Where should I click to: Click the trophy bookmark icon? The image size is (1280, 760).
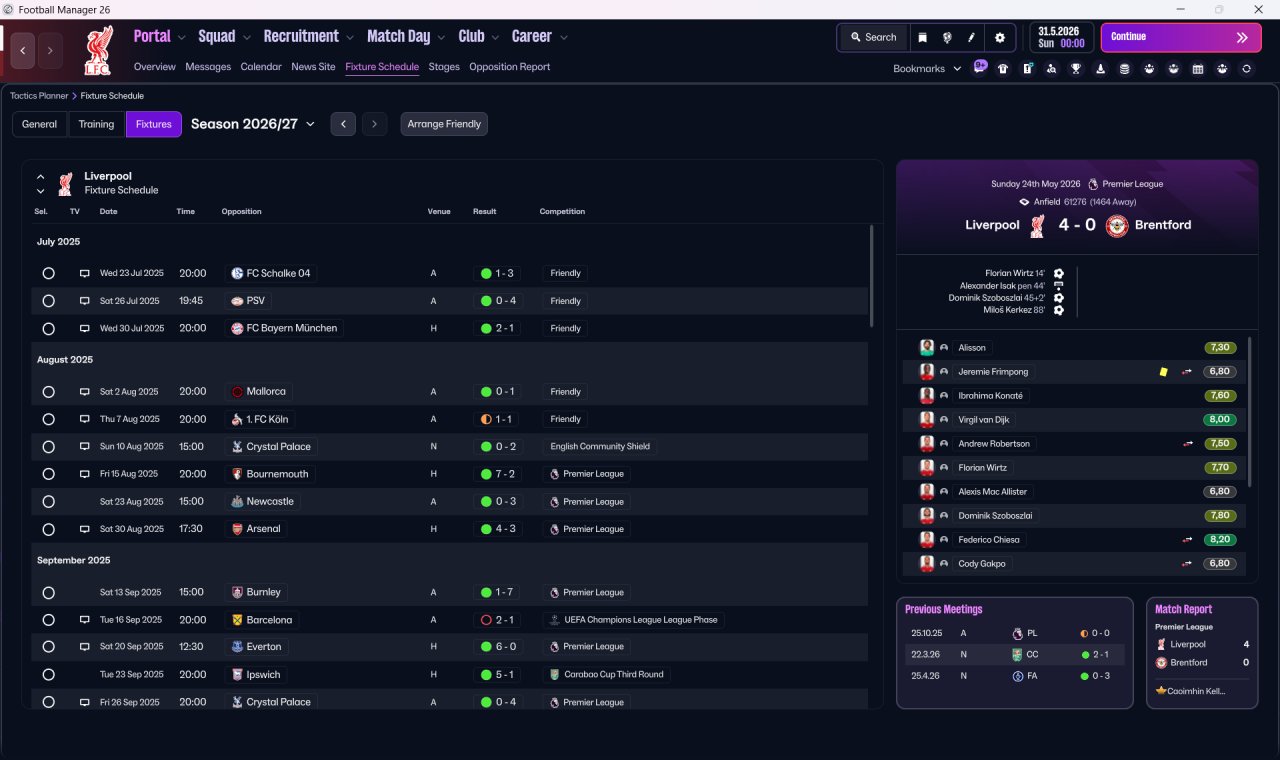click(1076, 69)
